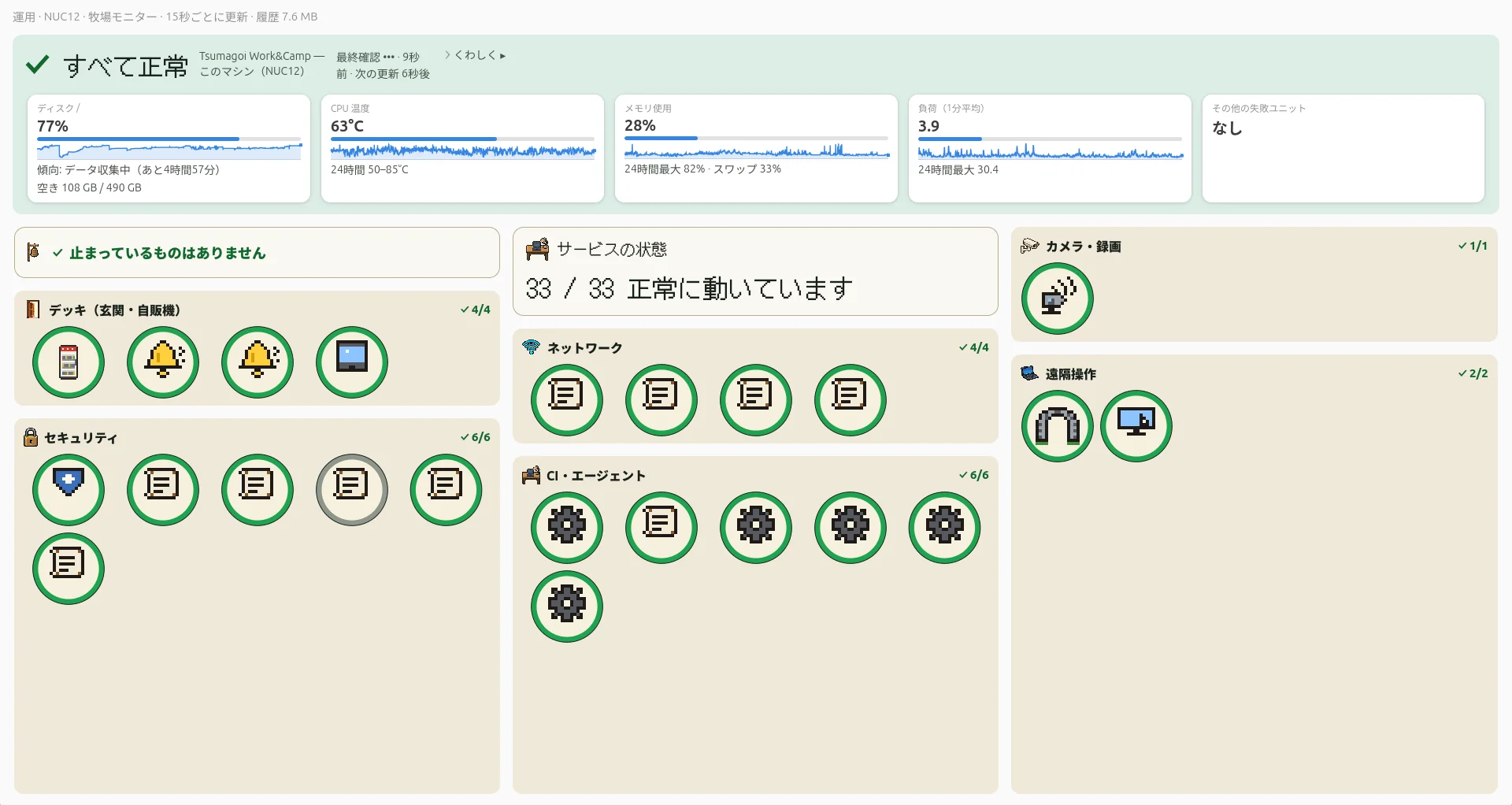
Task: Open the 負荷 1分平均 card
Action: click(1050, 148)
